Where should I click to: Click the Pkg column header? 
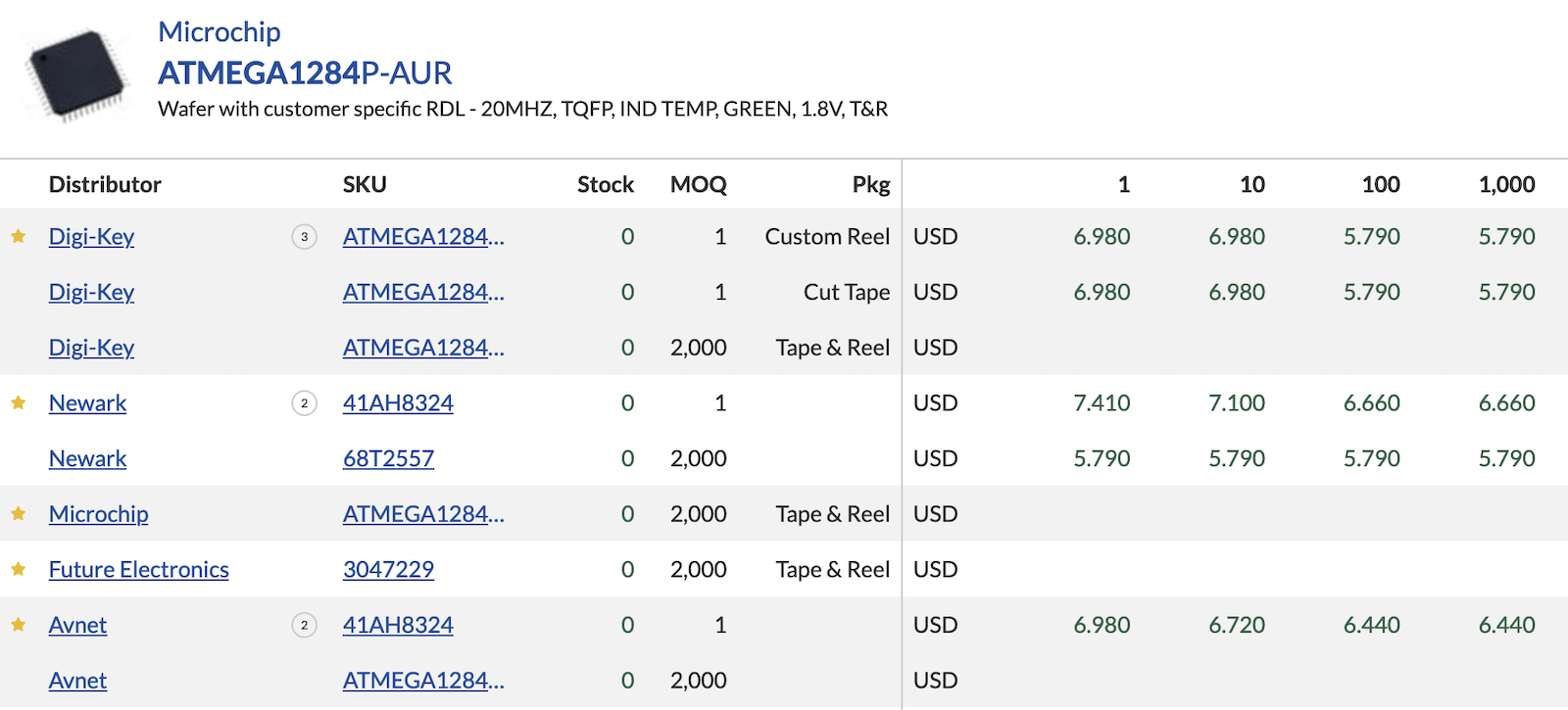click(871, 184)
